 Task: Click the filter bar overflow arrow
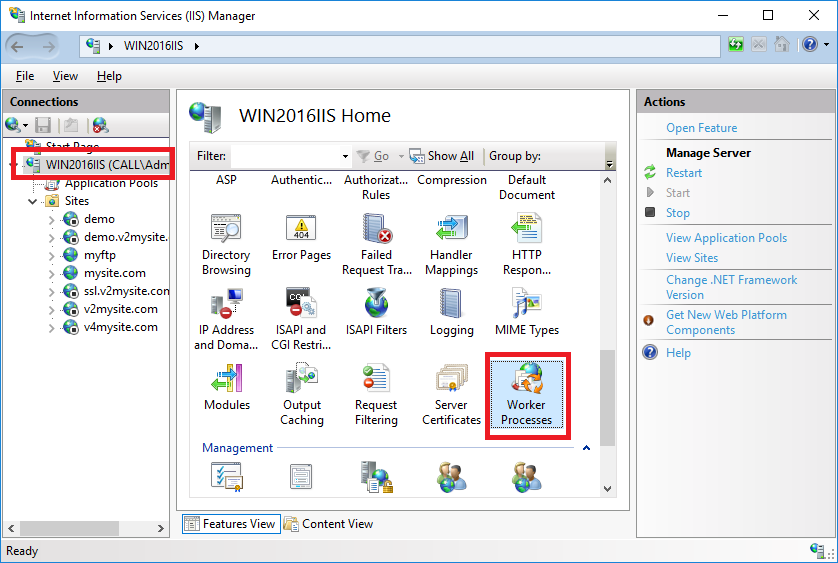[x=609, y=164]
